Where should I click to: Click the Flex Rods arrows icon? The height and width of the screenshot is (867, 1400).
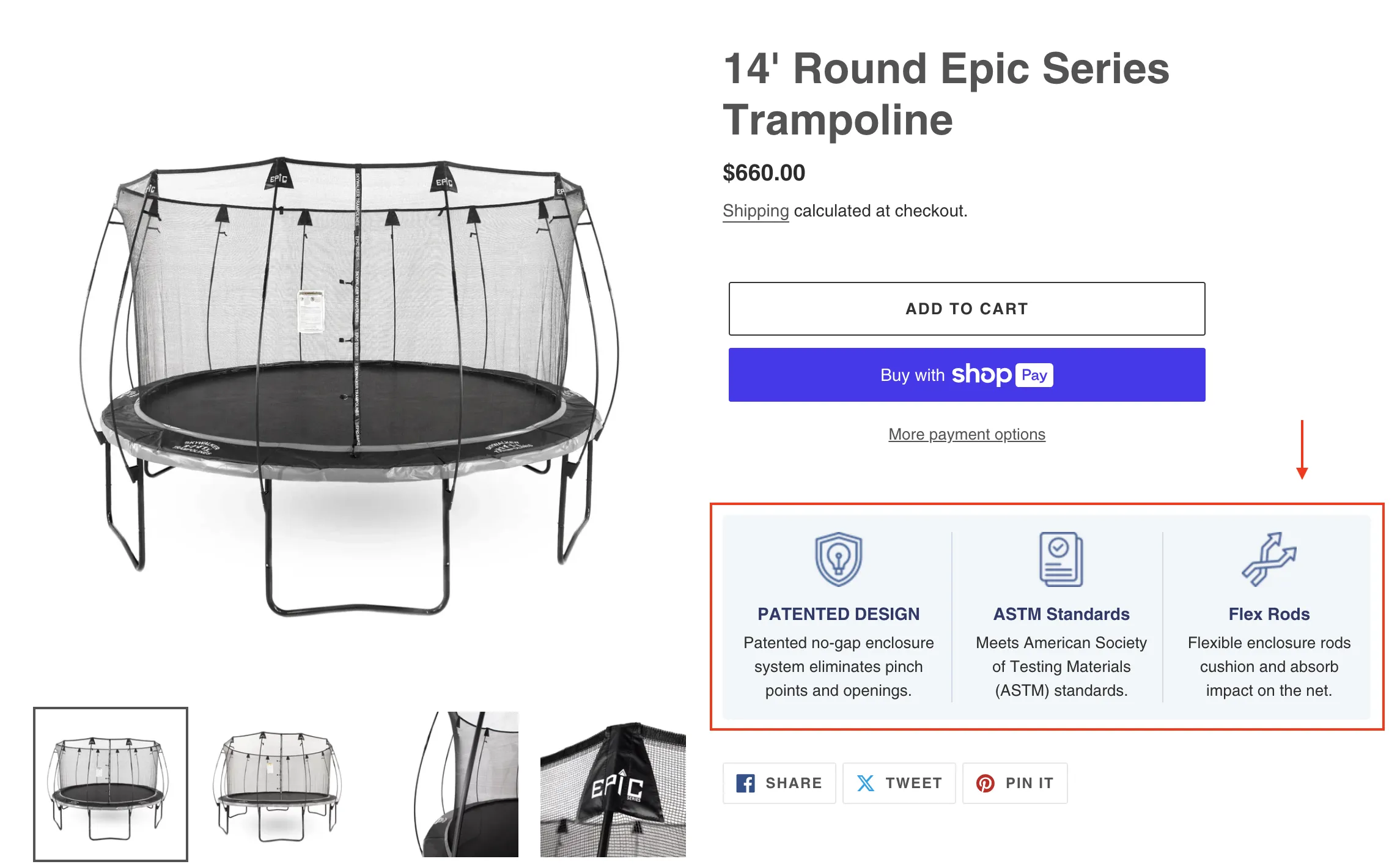[1270, 558]
